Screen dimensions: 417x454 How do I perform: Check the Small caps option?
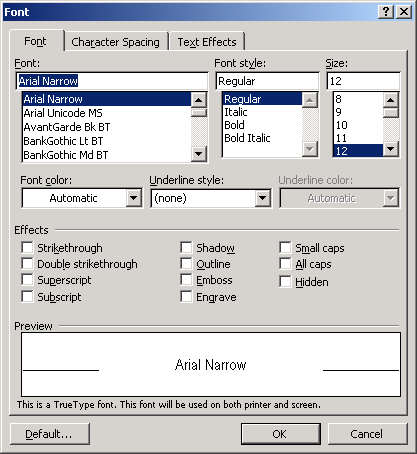pos(285,248)
